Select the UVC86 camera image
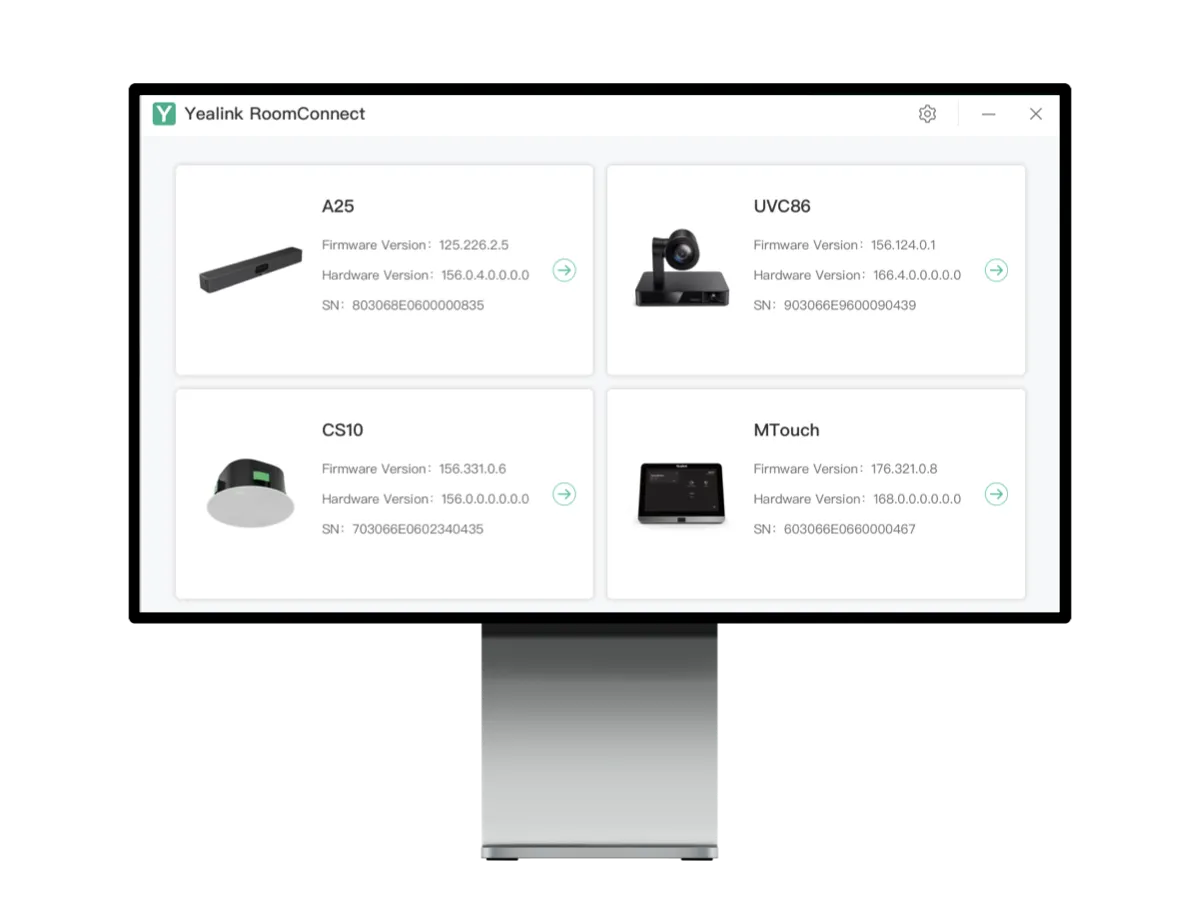1200x912 pixels. click(682, 267)
